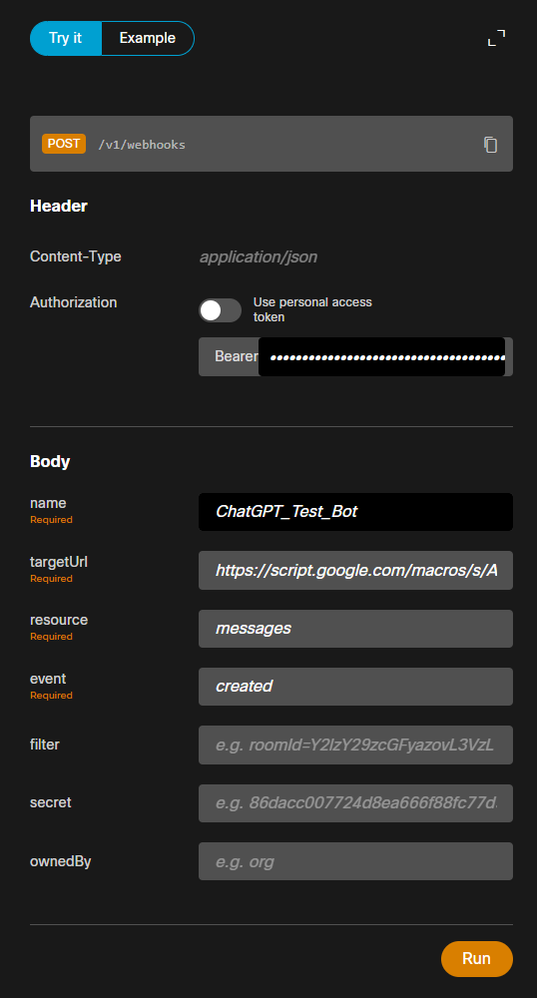
Task: Click the targetUrl field label
Action: pos(59,562)
